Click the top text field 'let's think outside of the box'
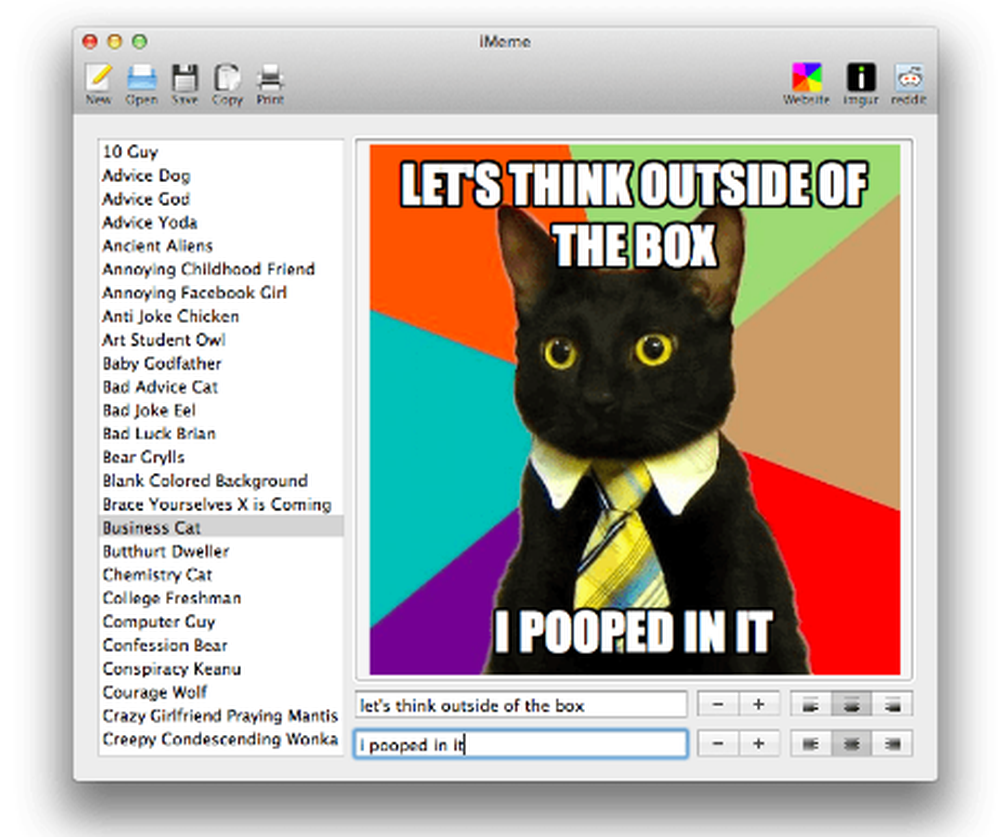The height and width of the screenshot is (837, 1000). click(521, 705)
